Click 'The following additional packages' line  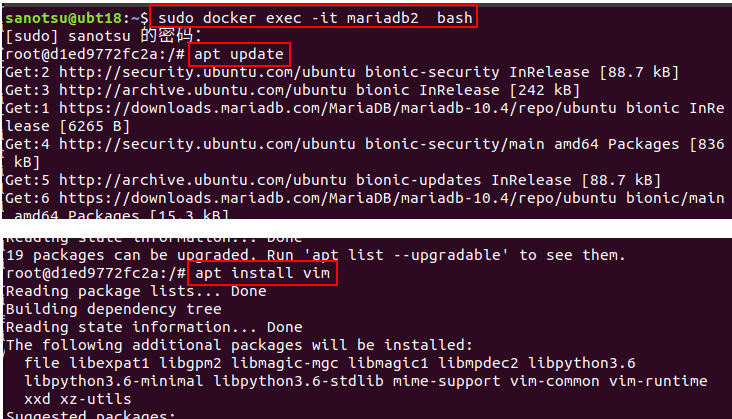pyautogui.click(x=239, y=345)
